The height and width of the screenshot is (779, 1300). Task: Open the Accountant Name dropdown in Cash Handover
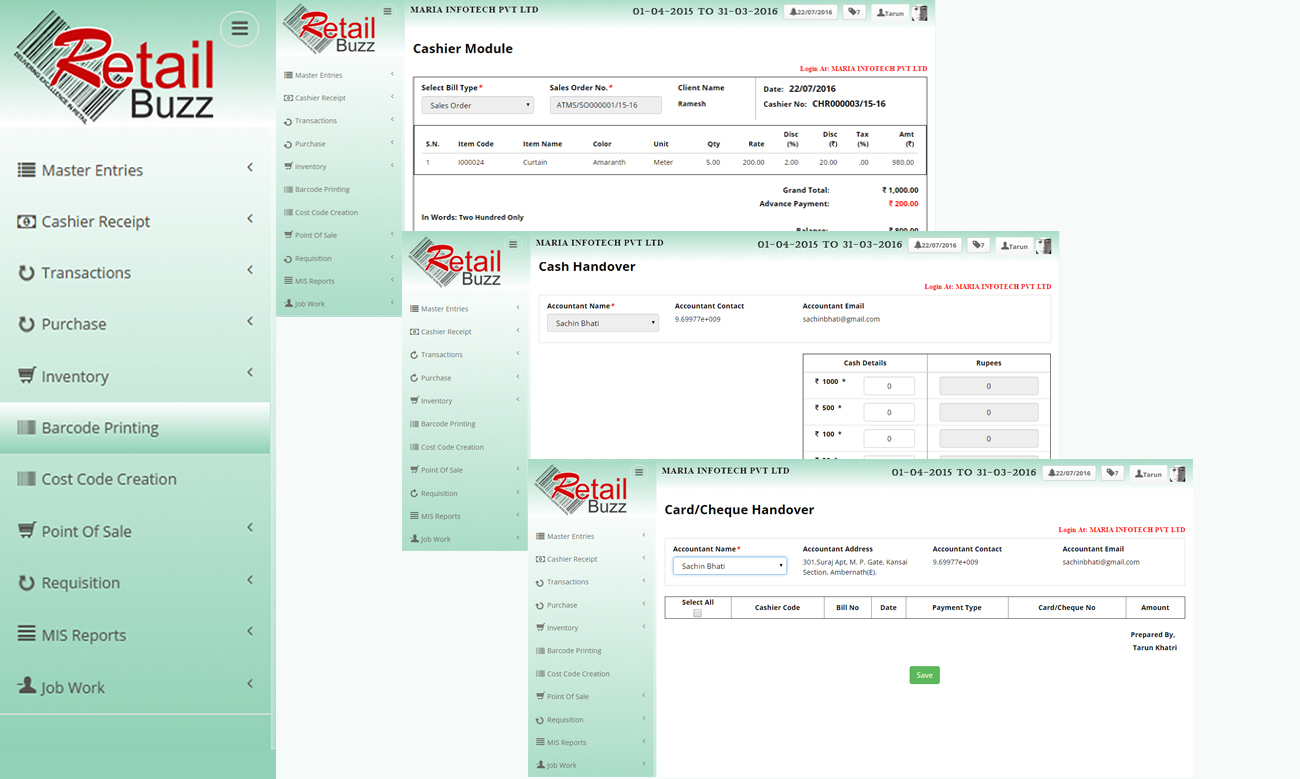point(603,323)
